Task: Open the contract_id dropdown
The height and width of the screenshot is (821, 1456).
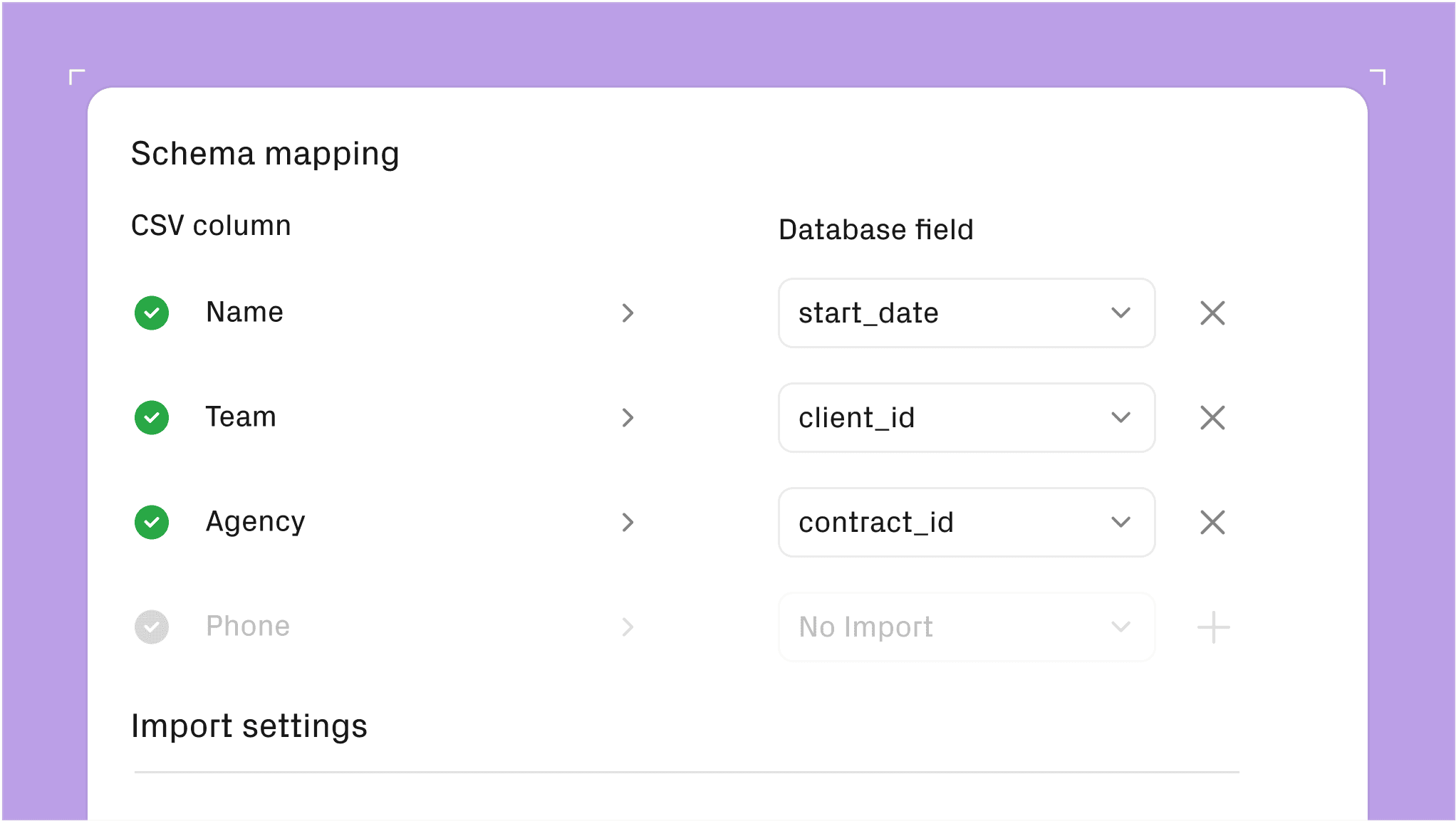Action: 1120,523
